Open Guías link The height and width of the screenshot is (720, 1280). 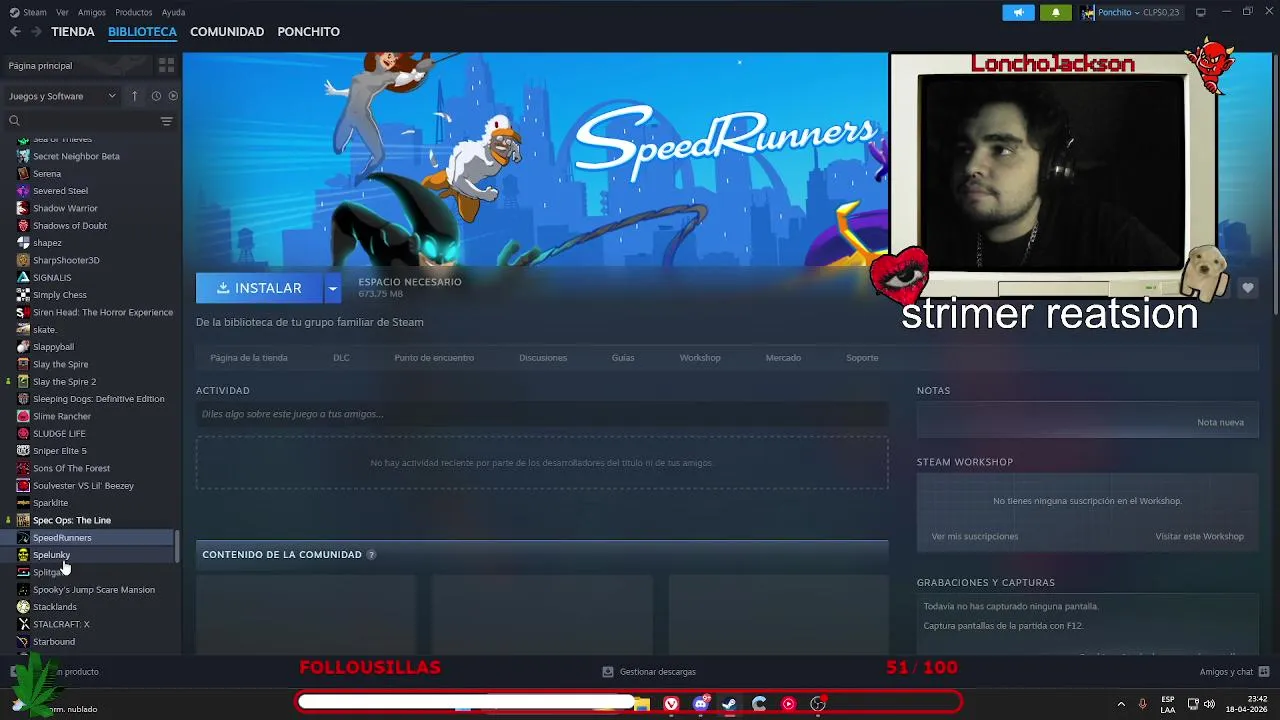point(623,358)
